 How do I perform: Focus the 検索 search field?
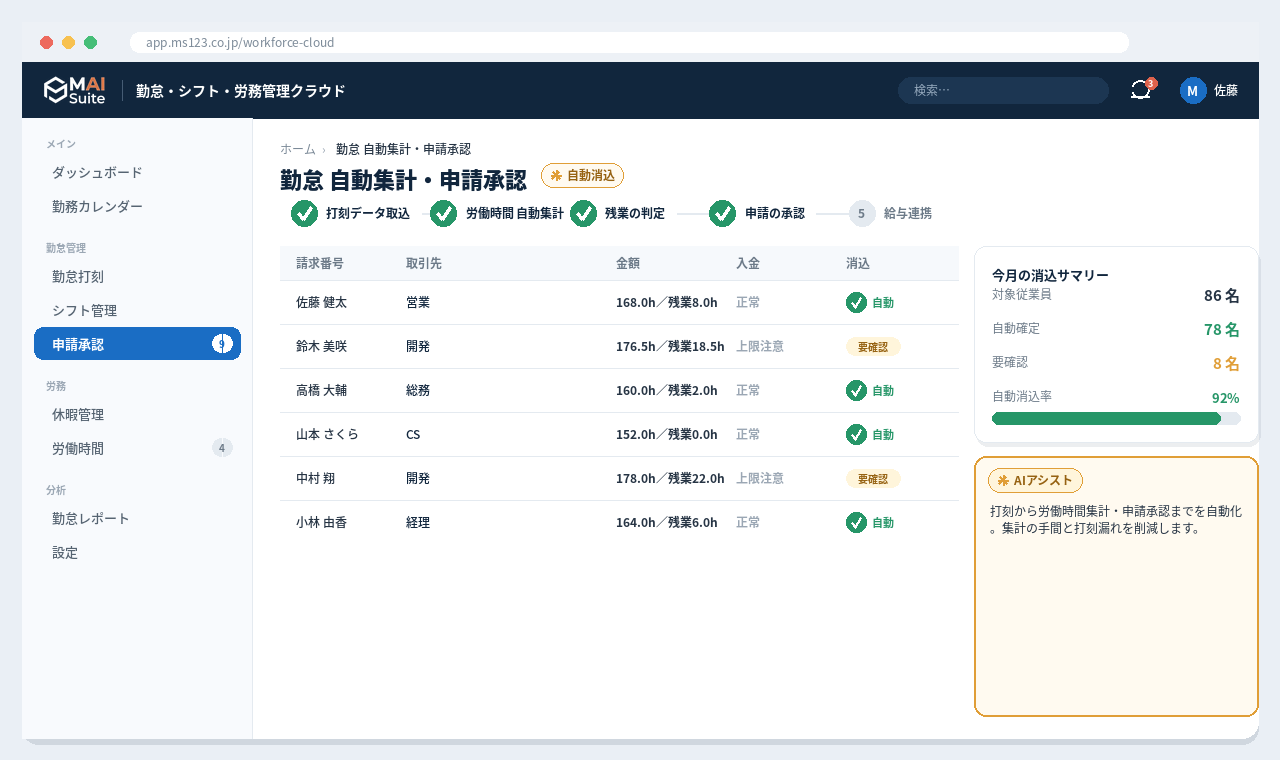[1003, 90]
